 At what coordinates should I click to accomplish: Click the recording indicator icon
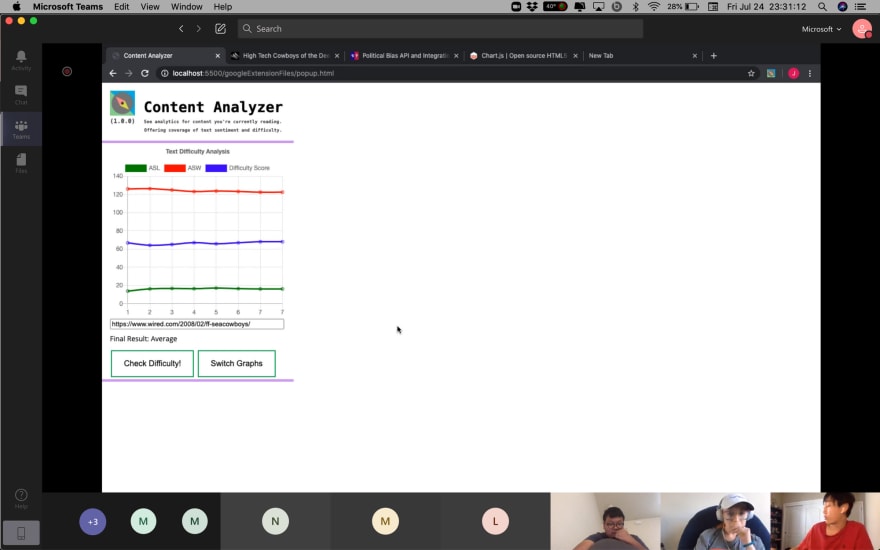tap(67, 71)
